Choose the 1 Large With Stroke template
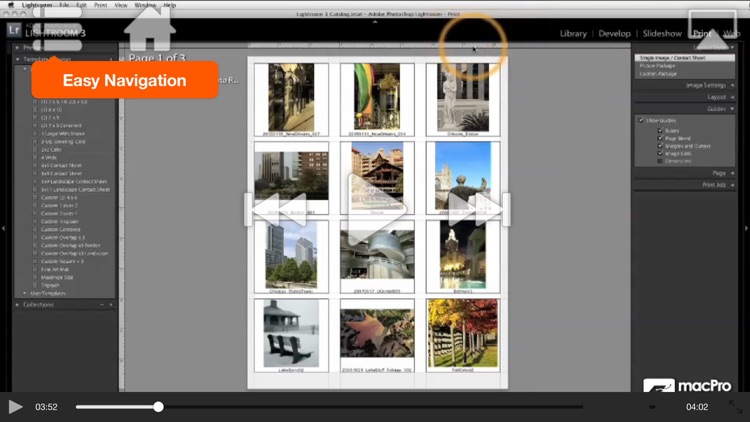Image resolution: width=750 pixels, height=422 pixels. pos(63,133)
